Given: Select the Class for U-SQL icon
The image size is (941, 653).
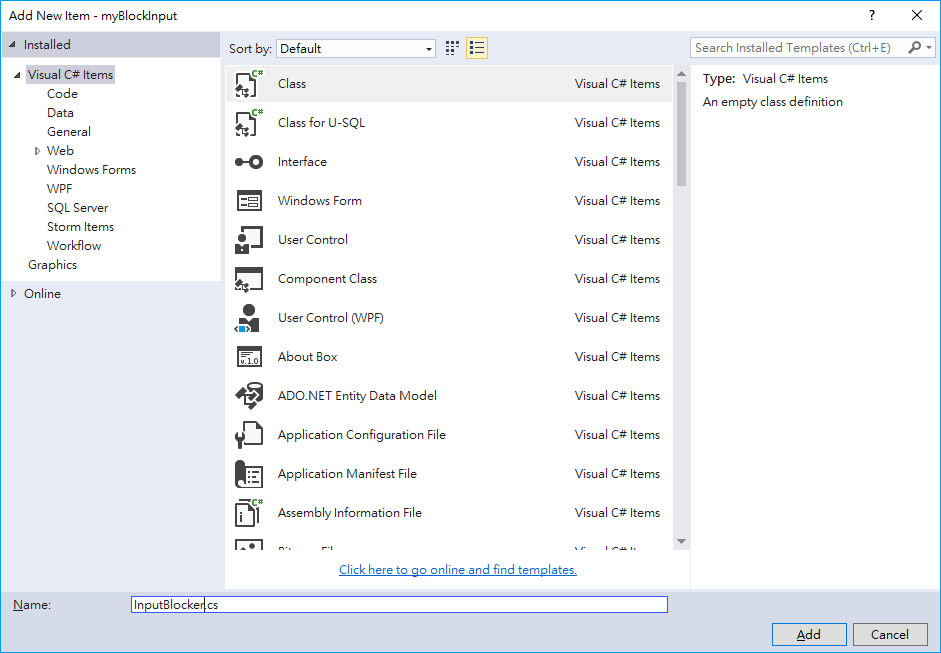Looking at the screenshot, I should tap(248, 123).
